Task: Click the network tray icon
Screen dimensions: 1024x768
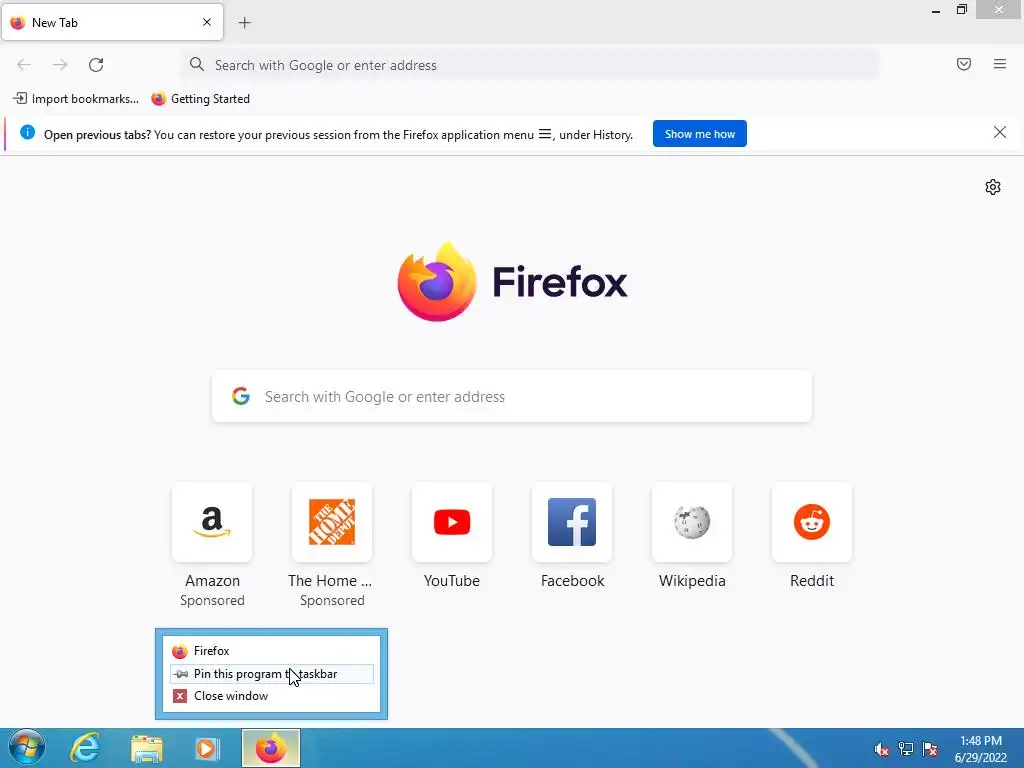Action: [x=906, y=749]
